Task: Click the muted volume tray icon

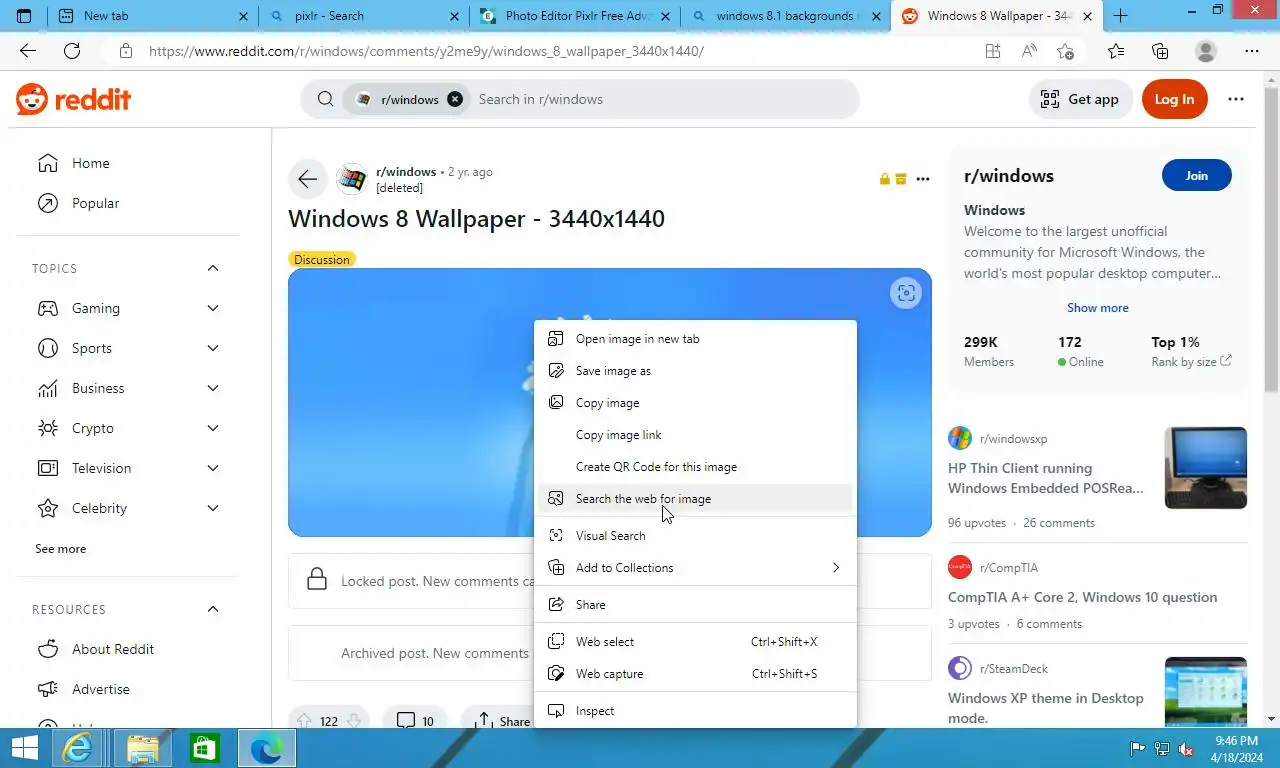Action: tap(1186, 749)
